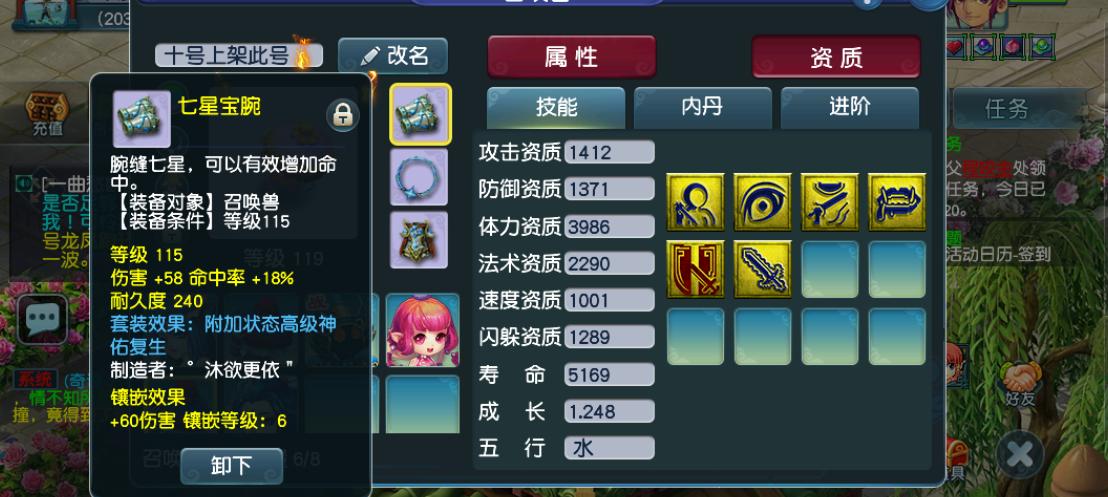Click the 资质 button
This screenshot has height=497, width=1108.
[836, 57]
